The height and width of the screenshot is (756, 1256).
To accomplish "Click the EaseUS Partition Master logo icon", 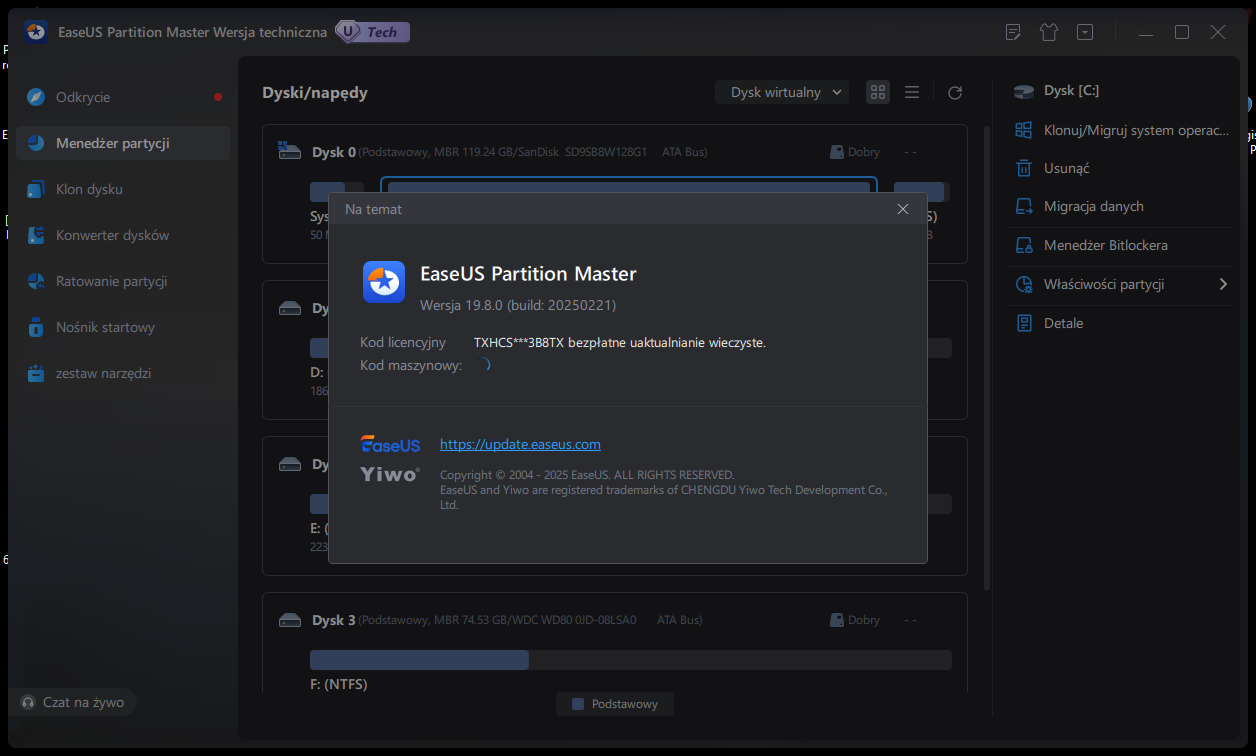I will tap(384, 282).
